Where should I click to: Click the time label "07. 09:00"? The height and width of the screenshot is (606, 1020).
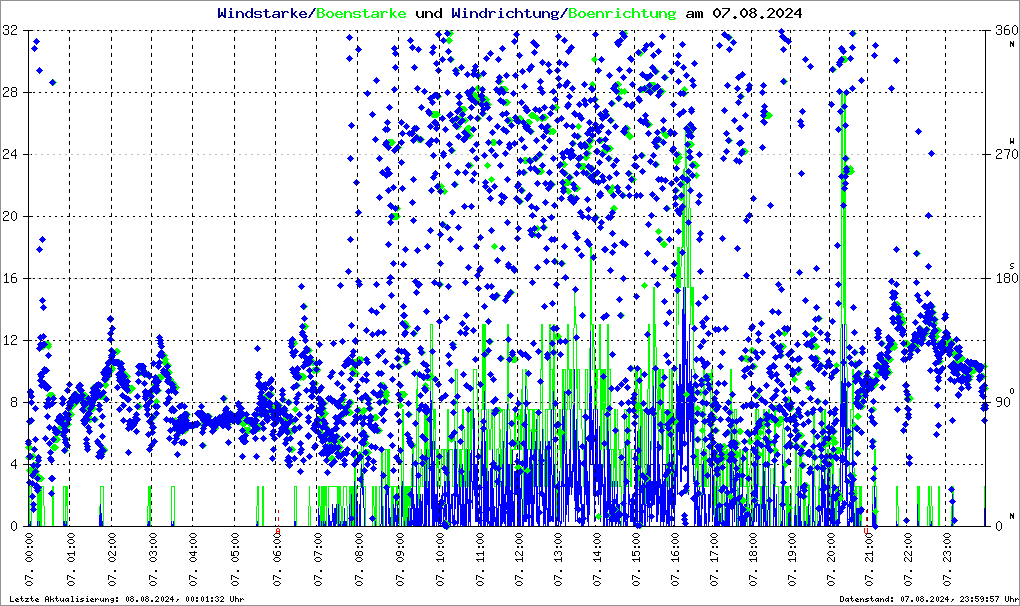399,559
